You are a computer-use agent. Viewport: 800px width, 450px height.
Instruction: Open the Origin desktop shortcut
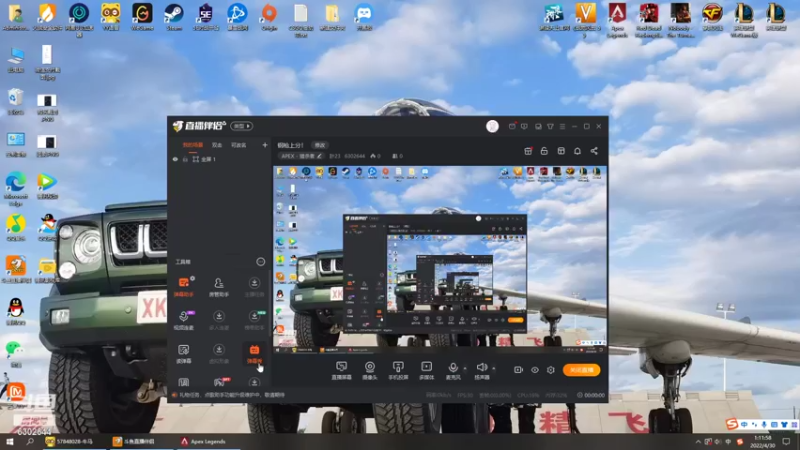tap(269, 17)
